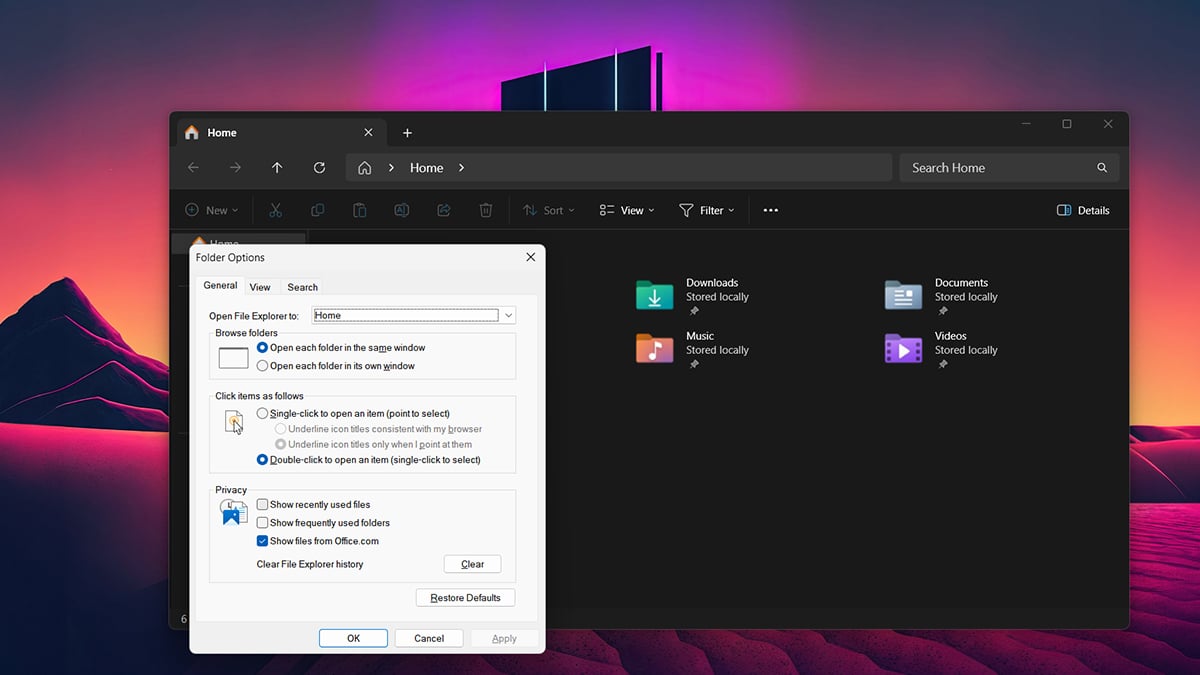Click chevron after Home in address bar
Viewport: 1200px width, 675px height.
[x=461, y=168]
